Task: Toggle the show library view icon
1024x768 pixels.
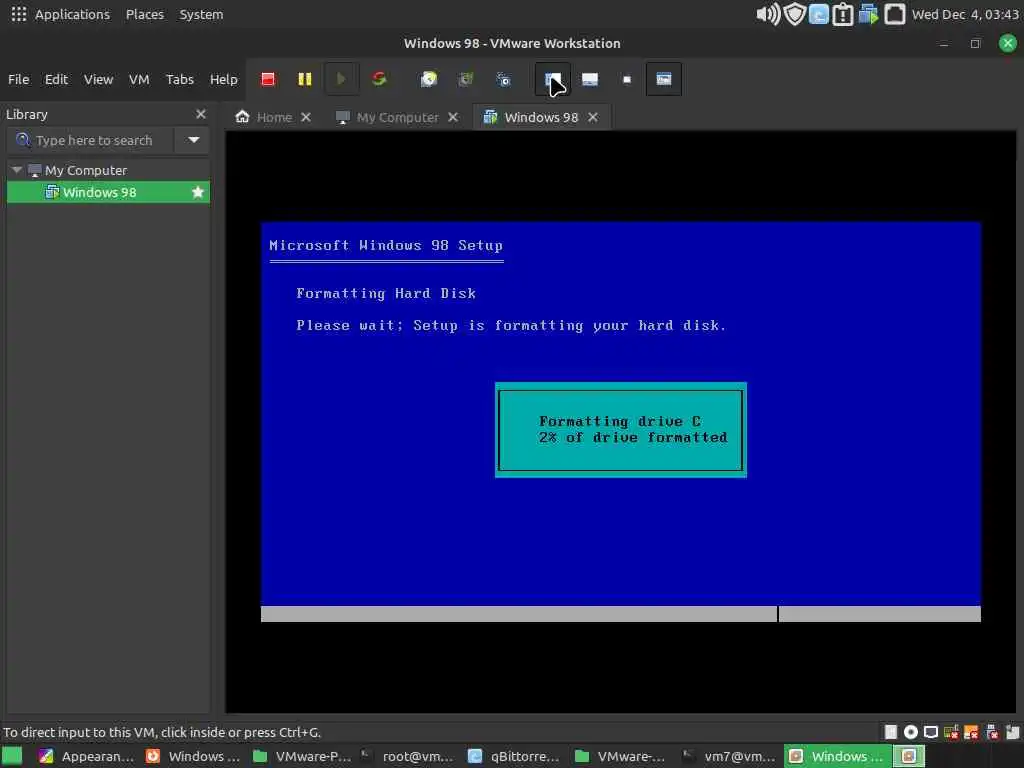Action: point(552,79)
